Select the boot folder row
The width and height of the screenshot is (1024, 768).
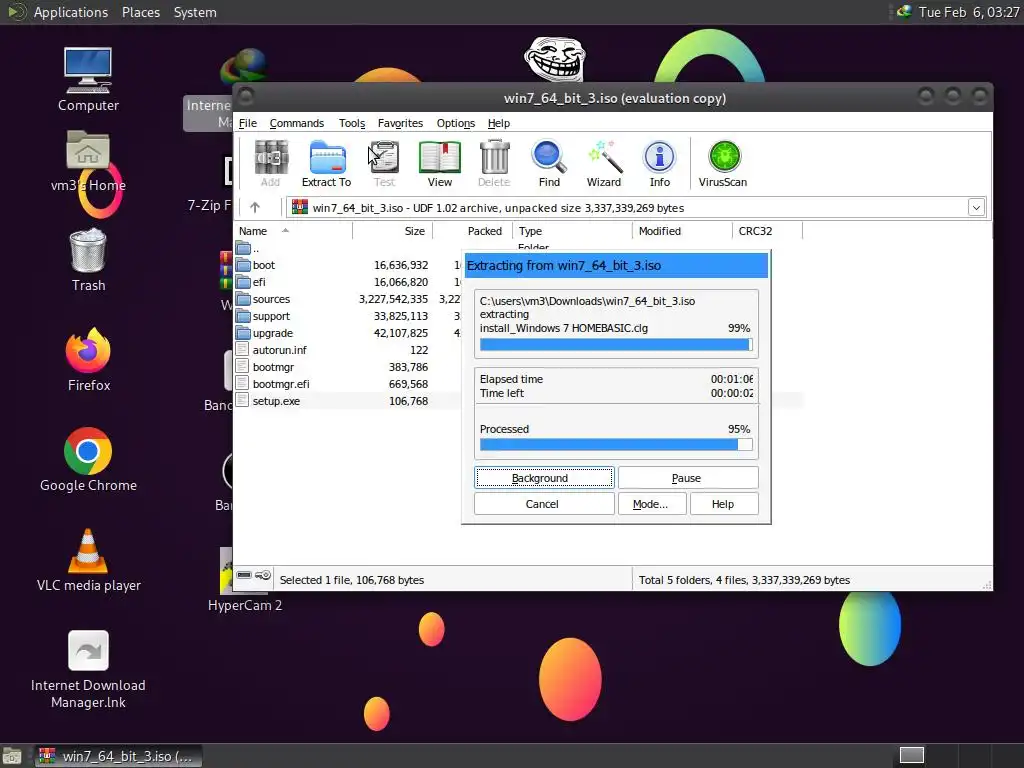click(x=347, y=265)
